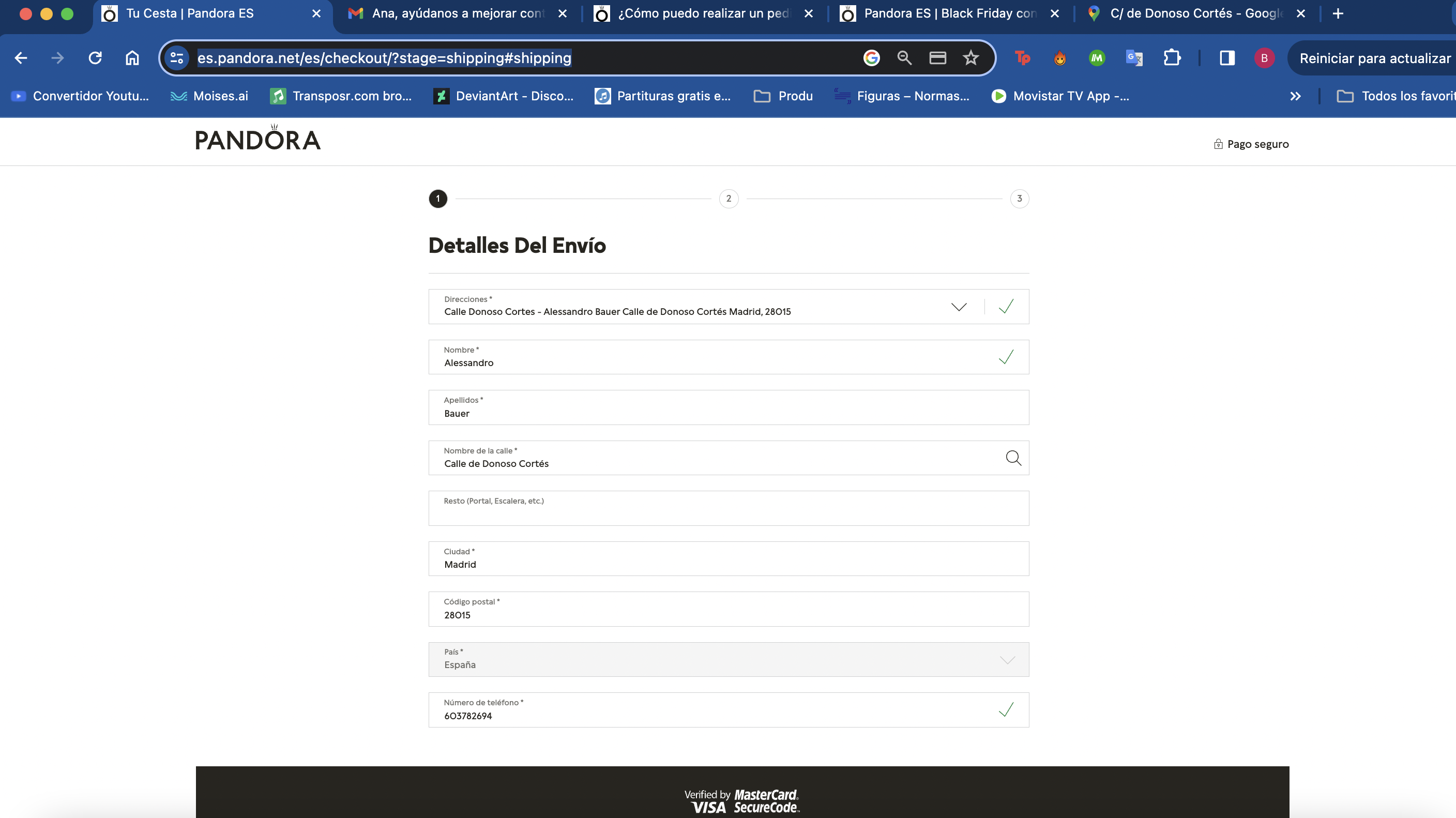Viewport: 1456px width, 818px height.
Task: Click the Apellidos field with Bauer
Action: tap(729, 407)
